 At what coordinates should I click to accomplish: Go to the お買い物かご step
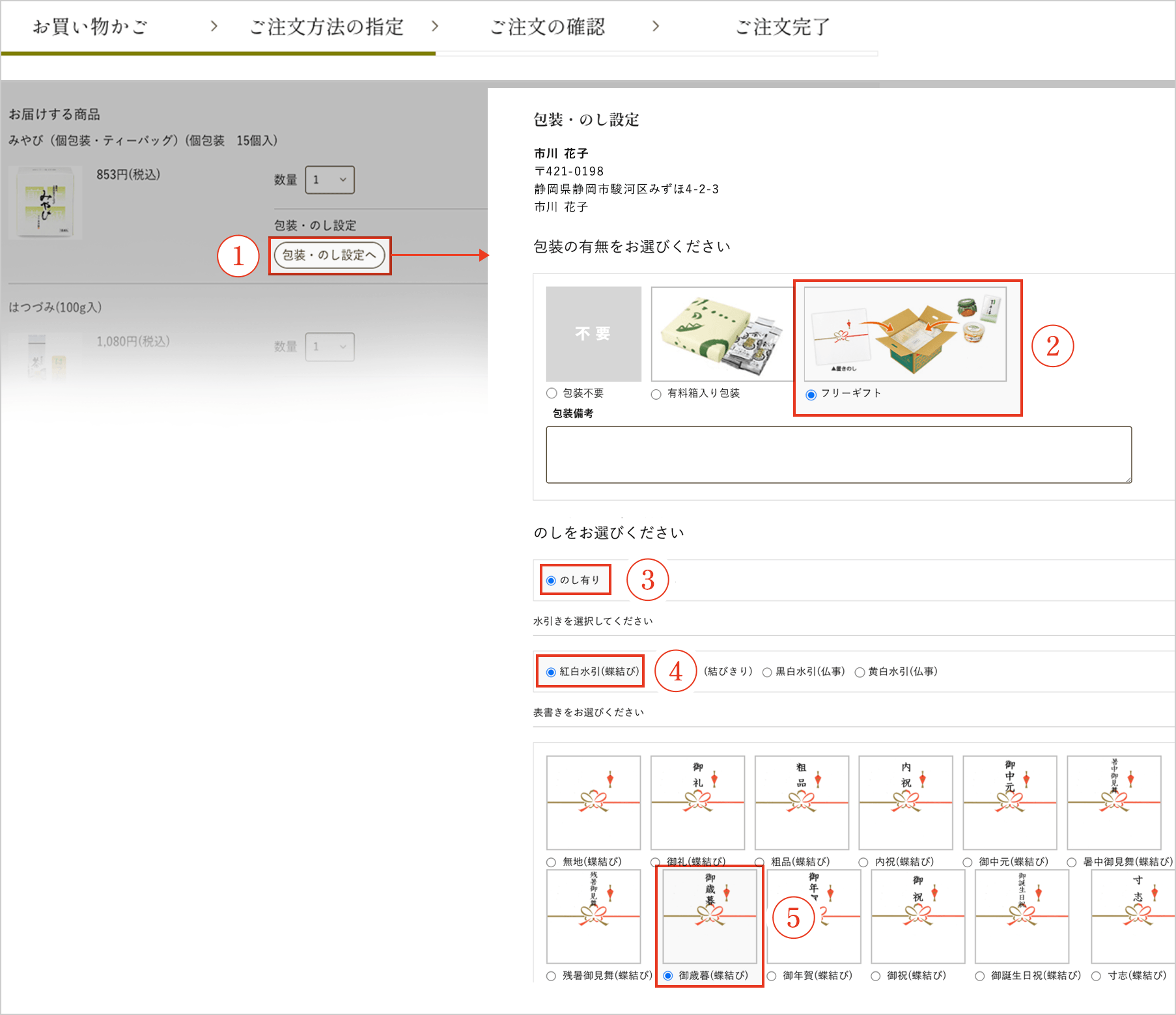click(90, 27)
